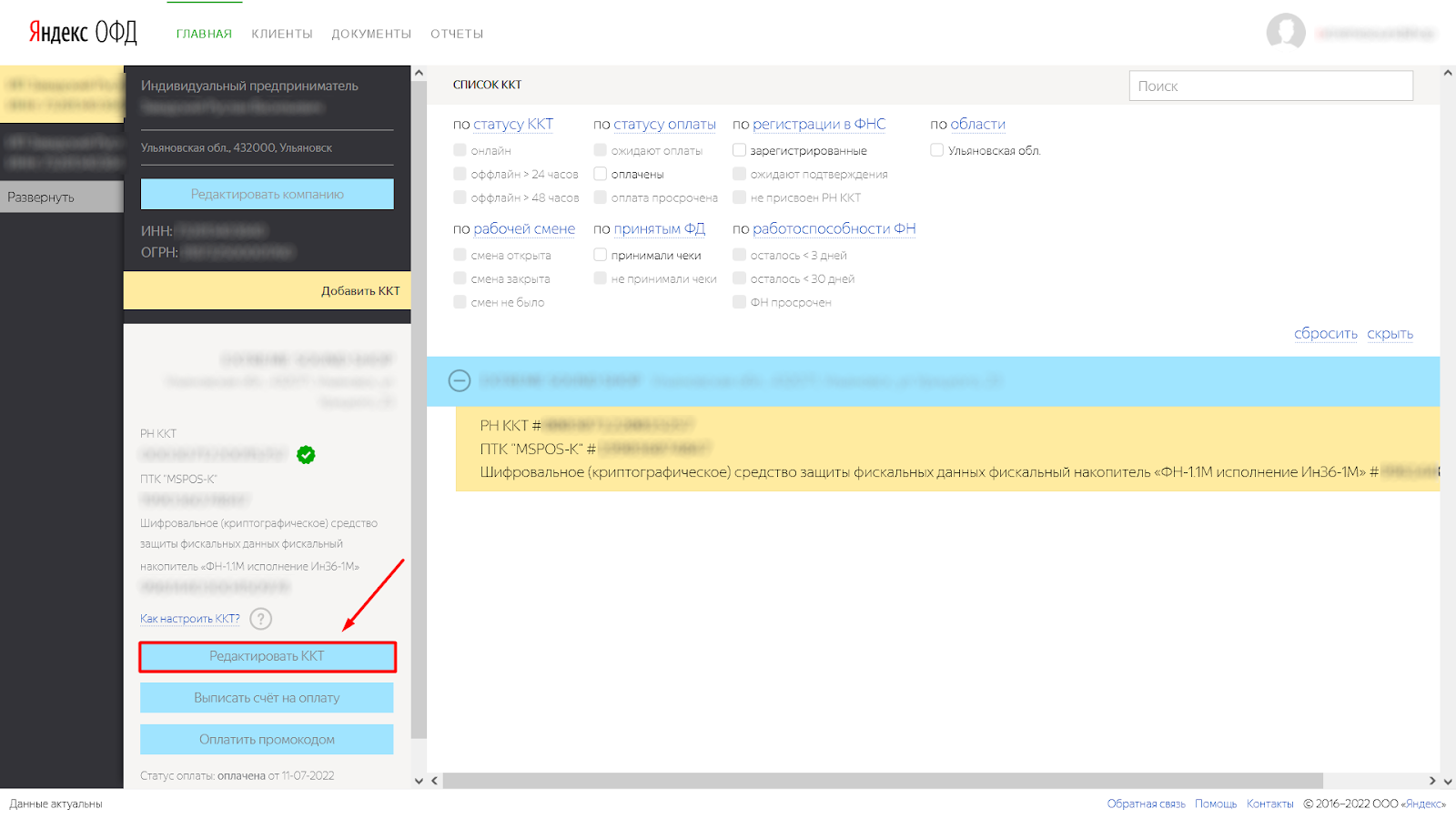Open the Обратная связь footer link

[1147, 804]
